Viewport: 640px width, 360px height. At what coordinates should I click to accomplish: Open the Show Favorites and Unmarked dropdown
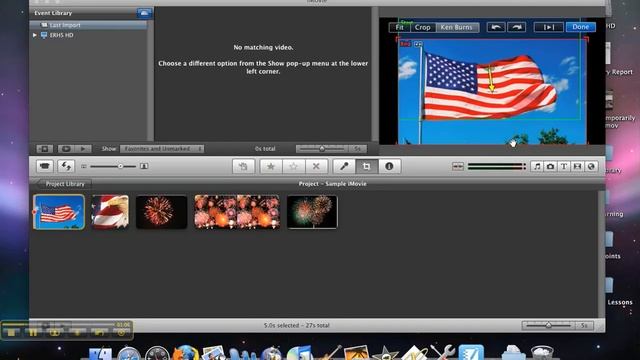(162, 149)
